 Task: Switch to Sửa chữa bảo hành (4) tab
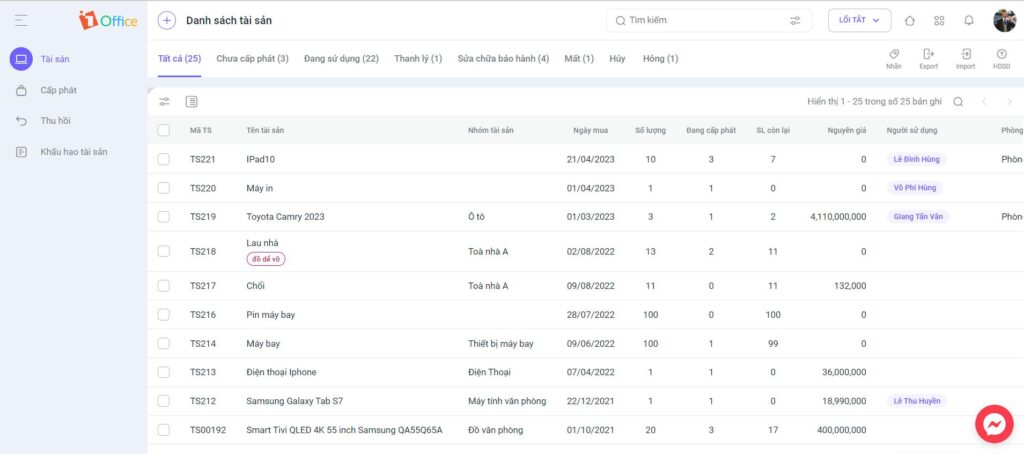tap(503, 59)
